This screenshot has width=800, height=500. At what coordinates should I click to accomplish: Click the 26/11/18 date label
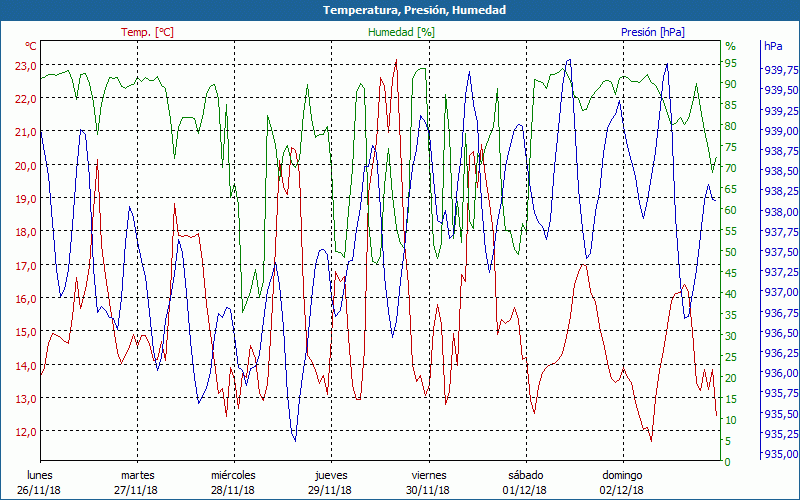click(39, 490)
